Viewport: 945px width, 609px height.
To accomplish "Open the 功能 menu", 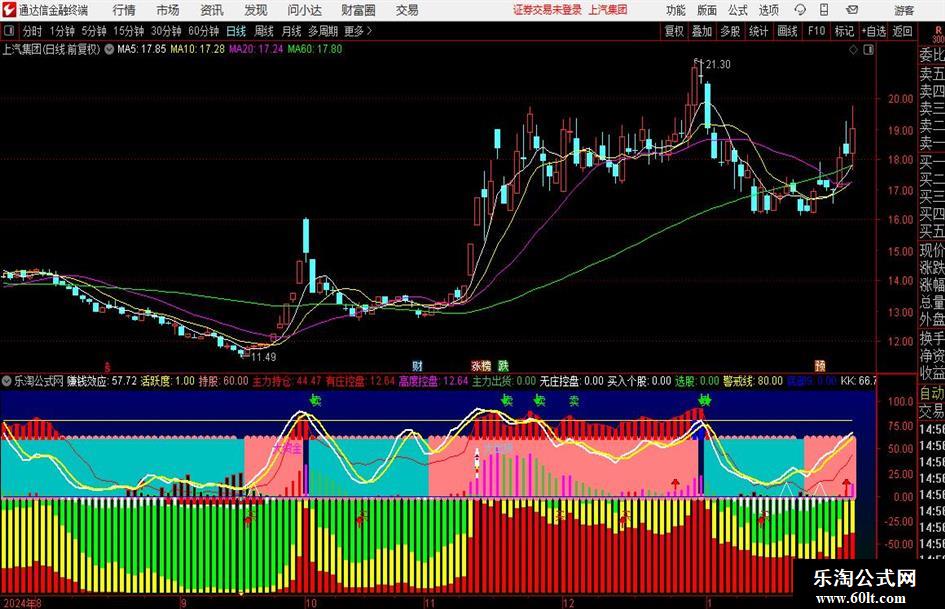I will click(676, 10).
